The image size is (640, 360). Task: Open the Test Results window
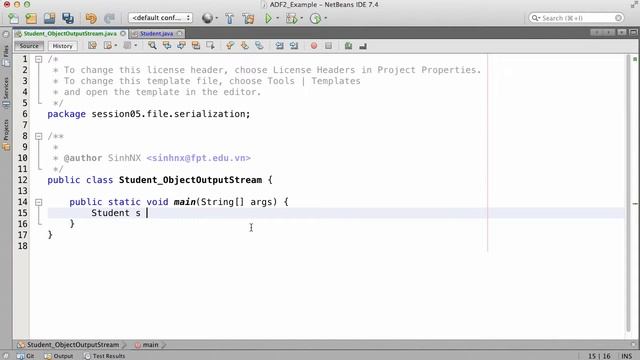tap(104, 356)
